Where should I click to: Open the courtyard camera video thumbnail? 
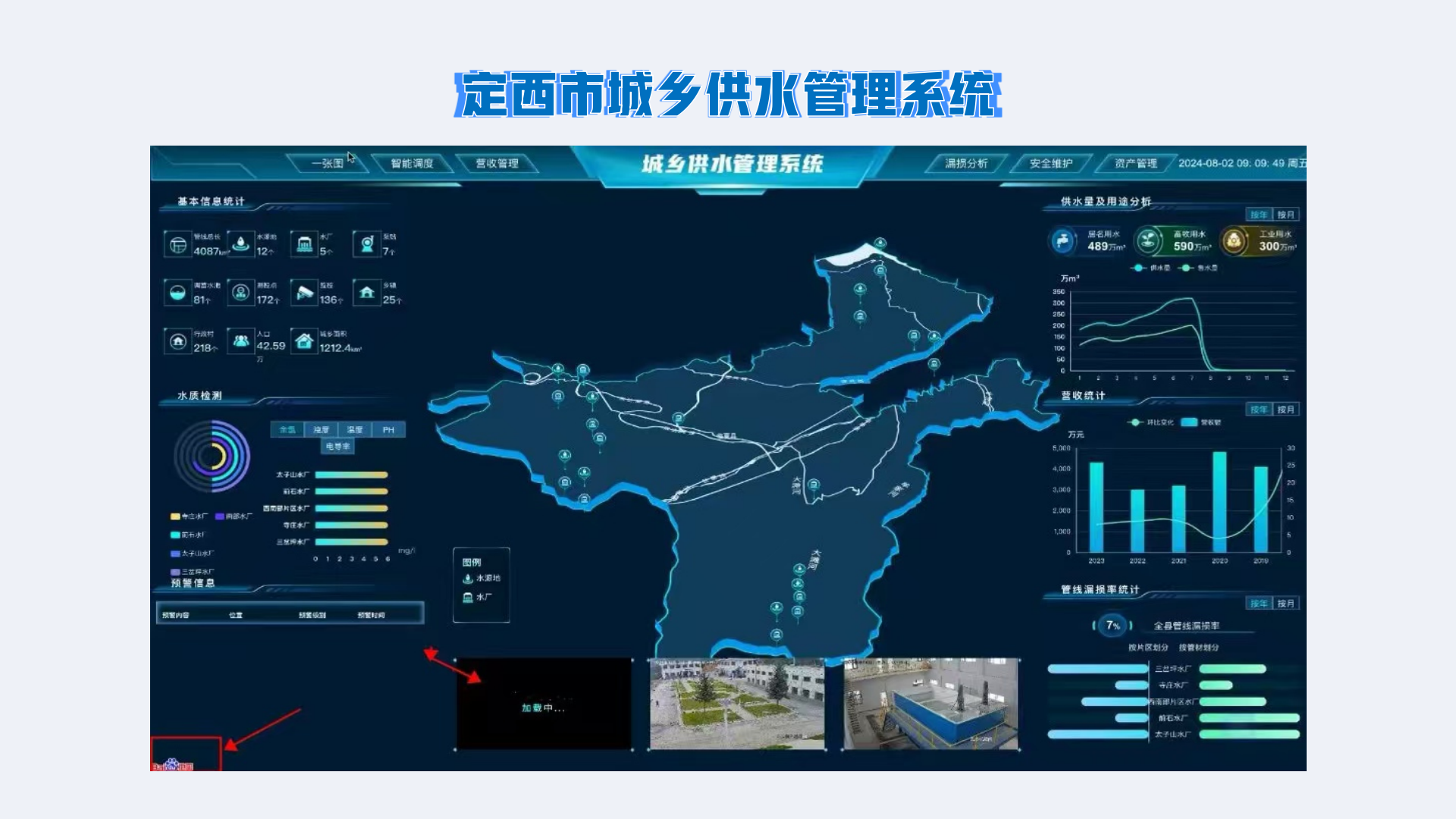[736, 704]
